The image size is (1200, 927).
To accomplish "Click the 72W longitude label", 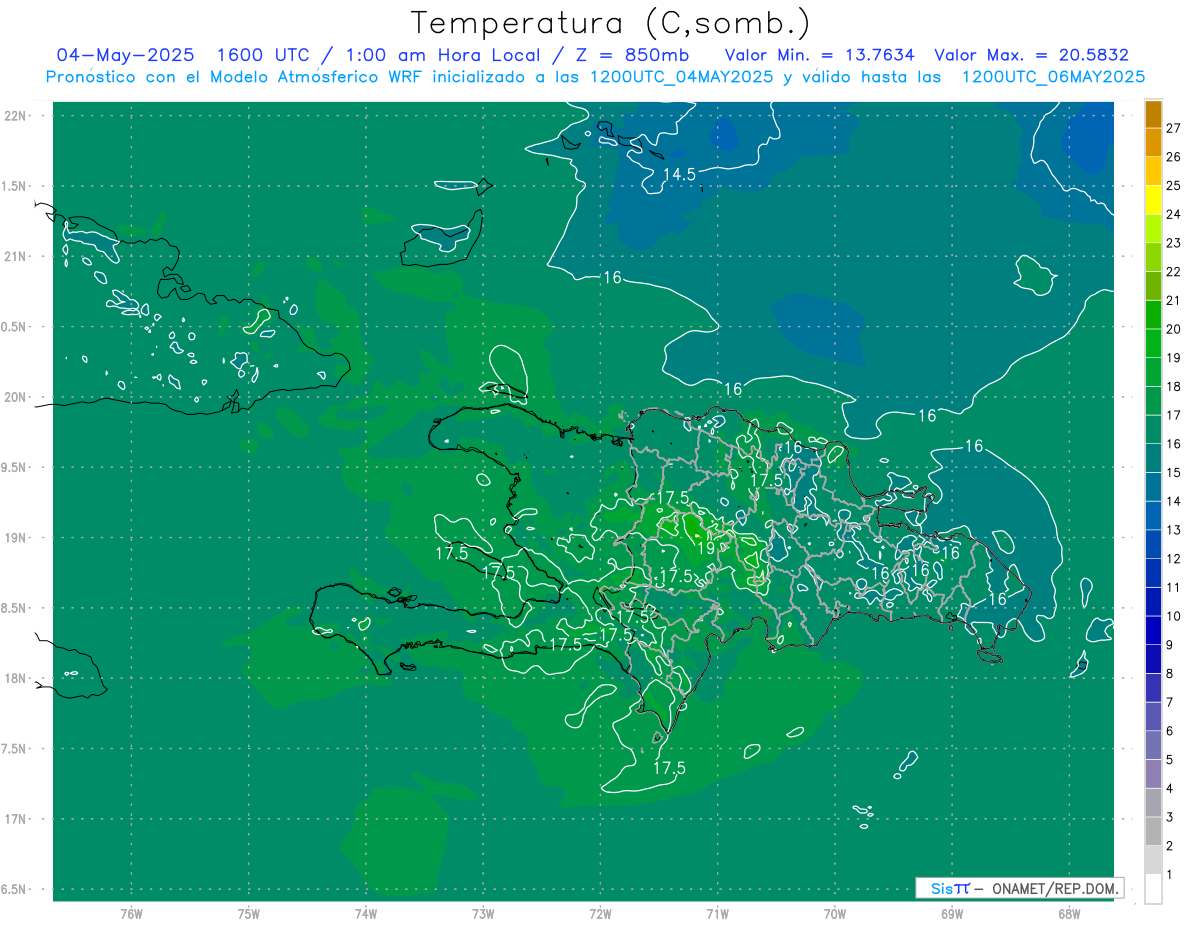I will point(600,914).
